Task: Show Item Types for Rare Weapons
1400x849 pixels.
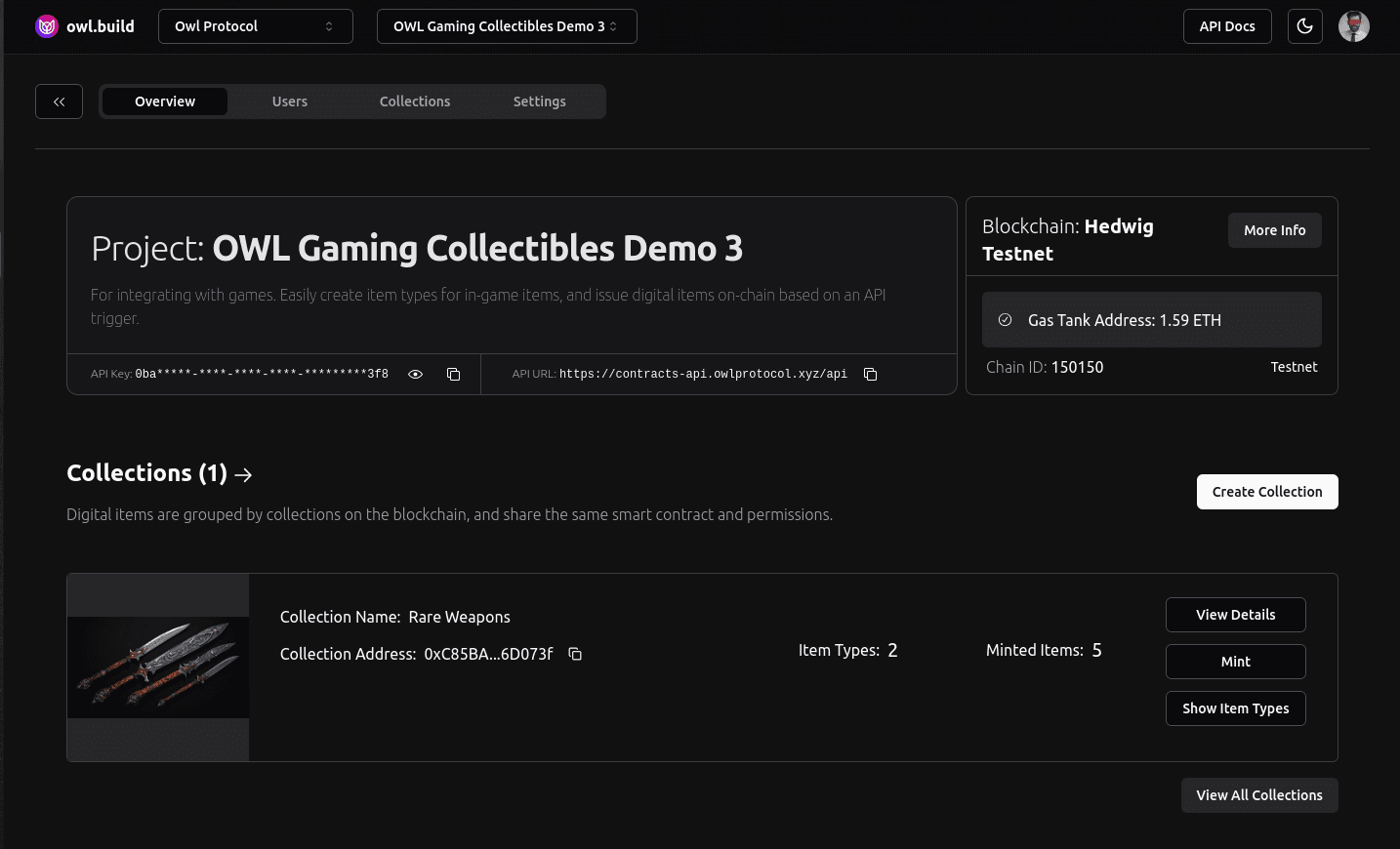Action: pos(1235,708)
